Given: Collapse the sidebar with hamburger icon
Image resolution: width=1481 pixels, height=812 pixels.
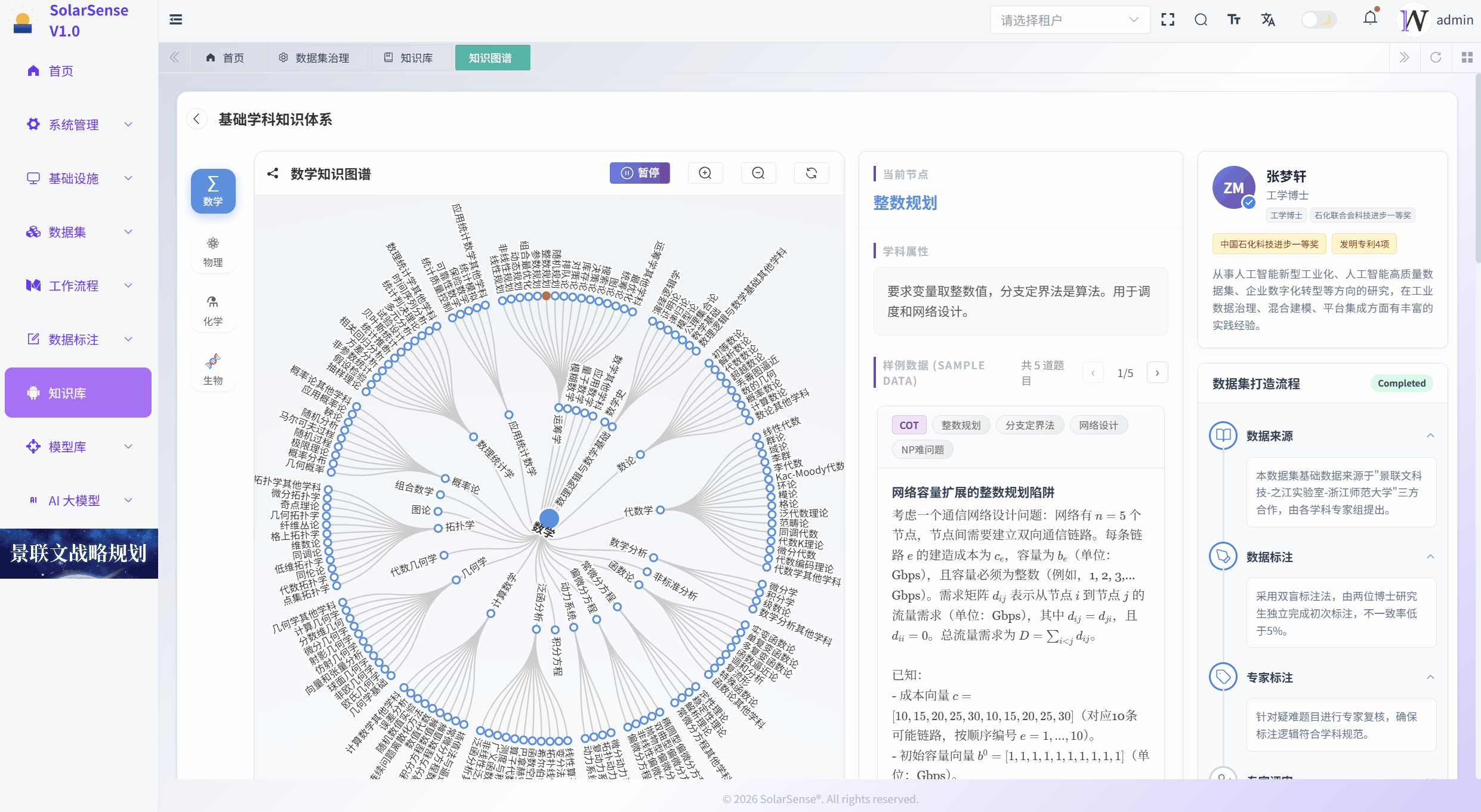Looking at the screenshot, I should 176,20.
